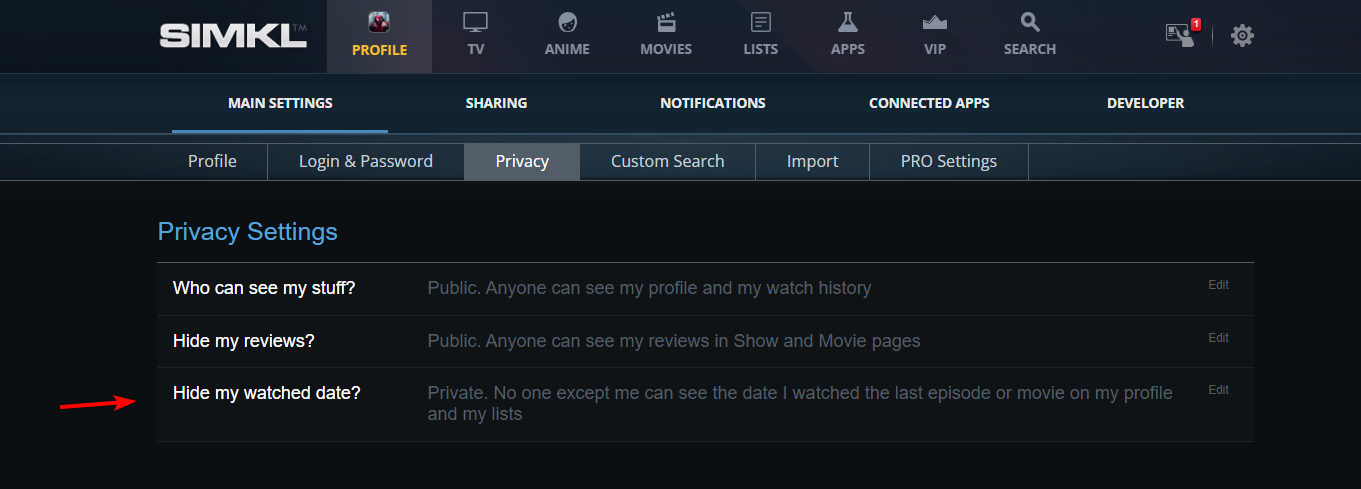
Task: Click the SIMKL logo
Action: click(x=233, y=36)
